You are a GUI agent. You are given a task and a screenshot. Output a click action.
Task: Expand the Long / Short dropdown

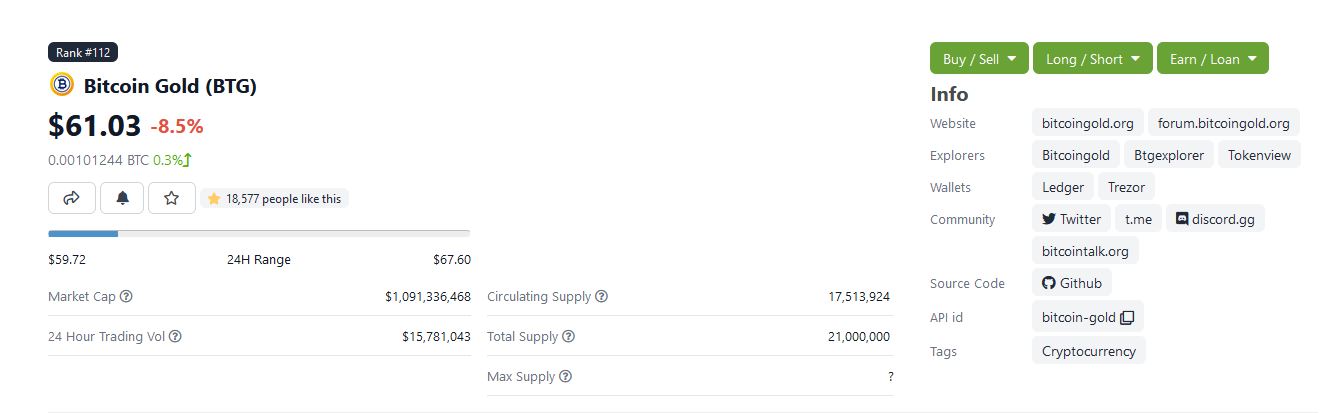click(1092, 58)
